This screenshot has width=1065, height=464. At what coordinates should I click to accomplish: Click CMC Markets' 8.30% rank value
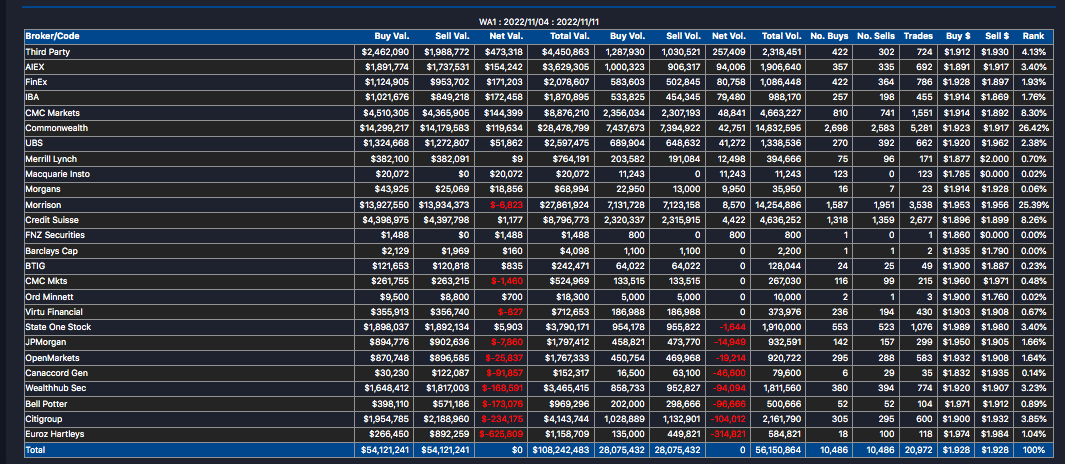1034,113
